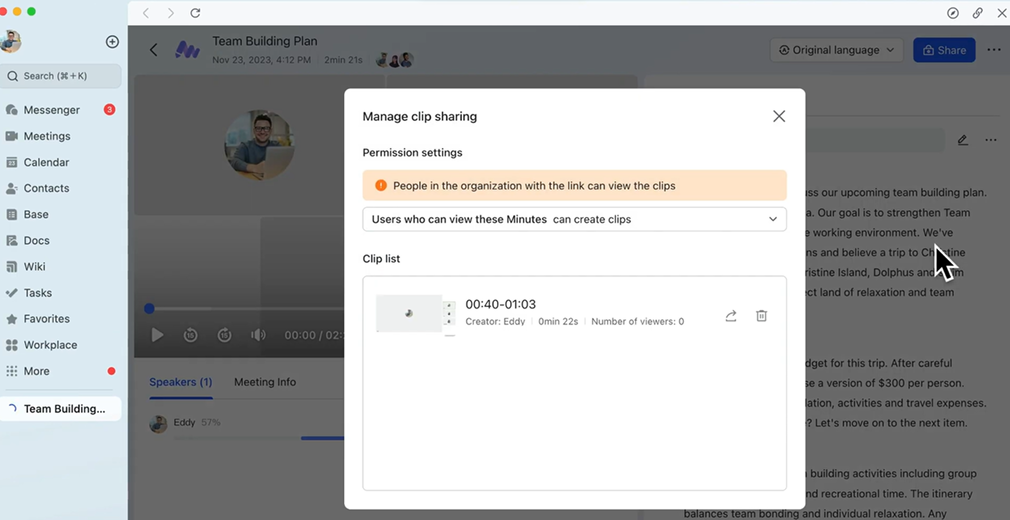Click the clip thumbnail preview
Image resolution: width=1010 pixels, height=520 pixels.
[409, 313]
